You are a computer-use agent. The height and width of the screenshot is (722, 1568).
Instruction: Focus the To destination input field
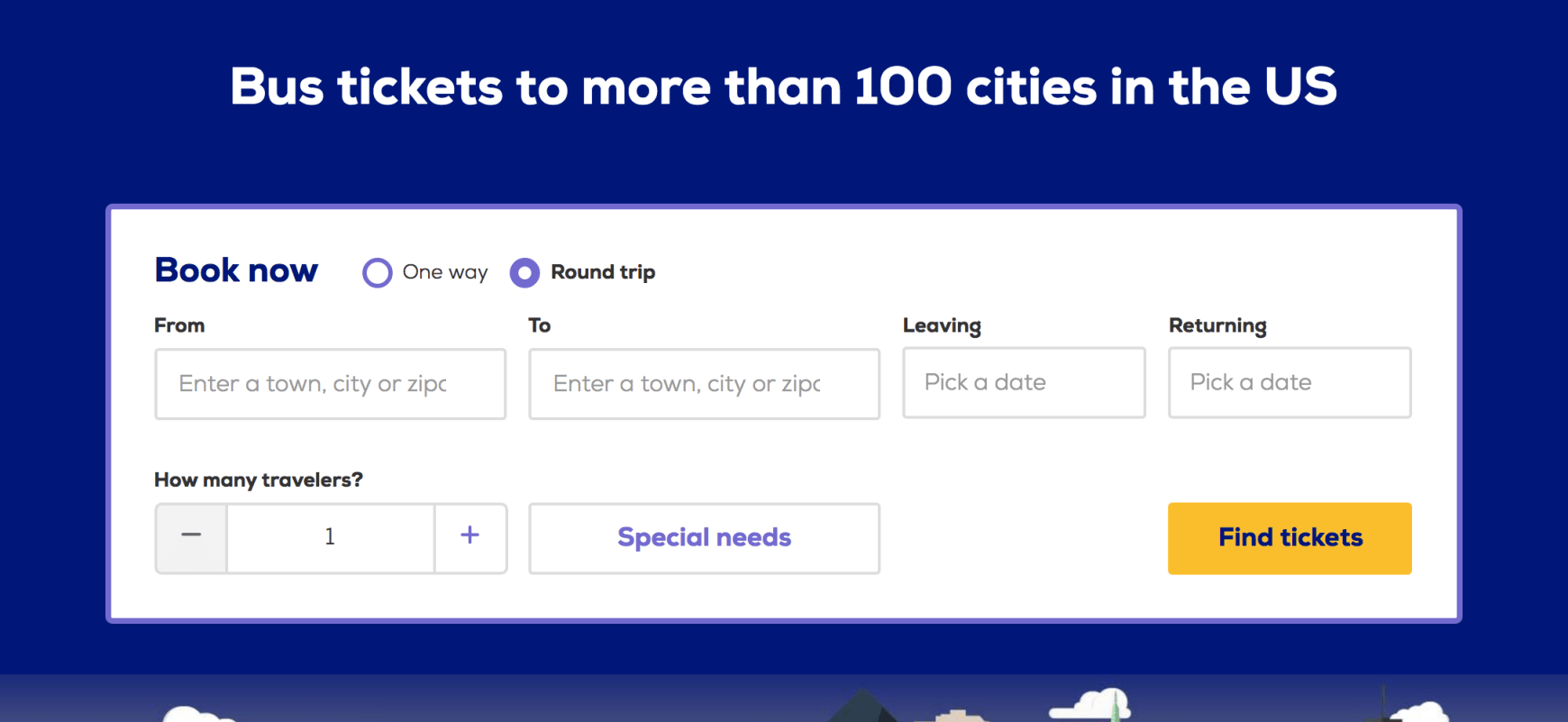704,384
